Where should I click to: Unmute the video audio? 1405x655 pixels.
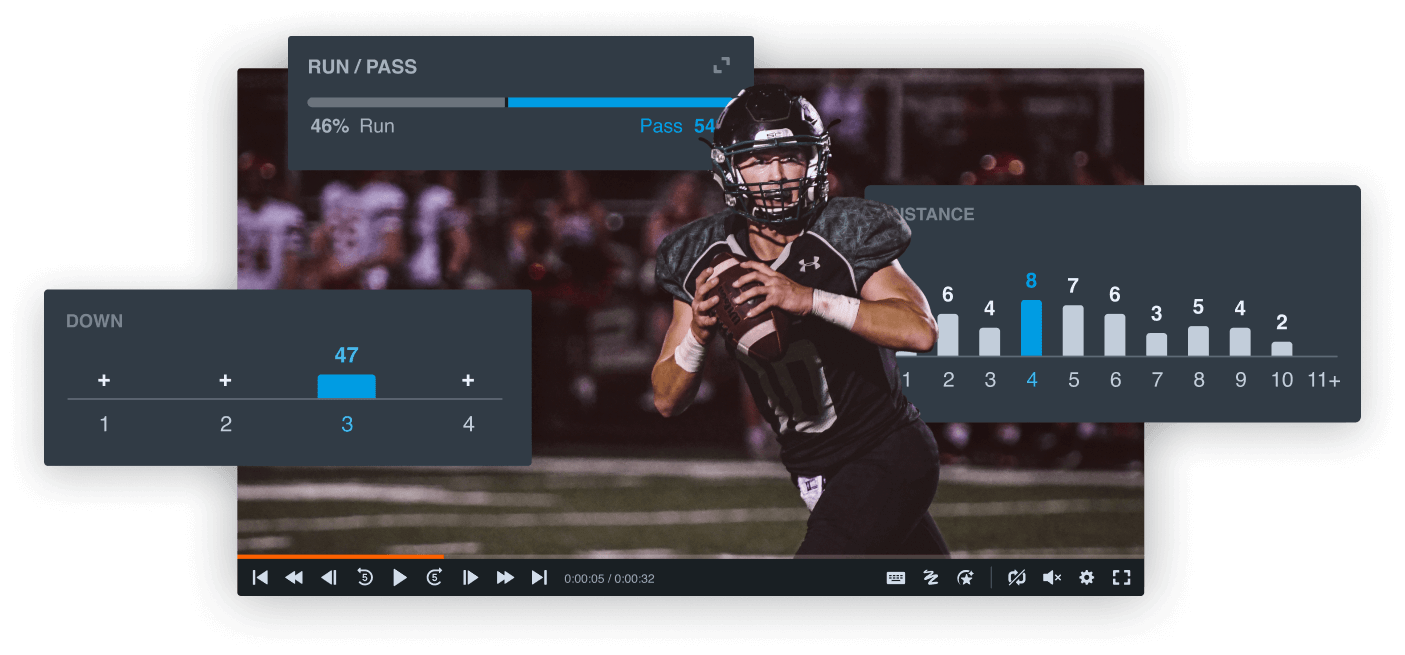click(x=1052, y=578)
